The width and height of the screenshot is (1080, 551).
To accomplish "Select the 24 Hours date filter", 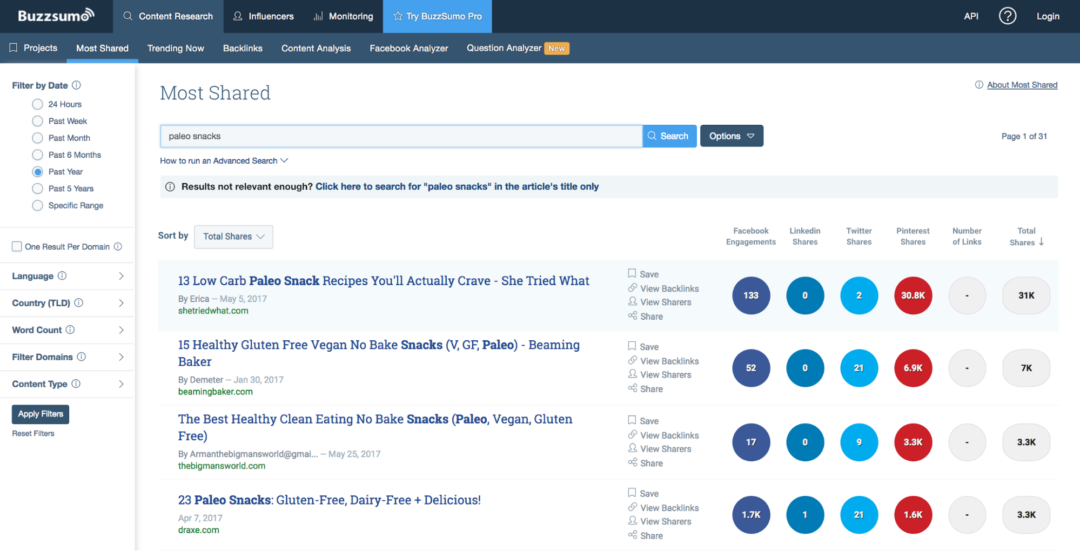I will pyautogui.click(x=38, y=104).
